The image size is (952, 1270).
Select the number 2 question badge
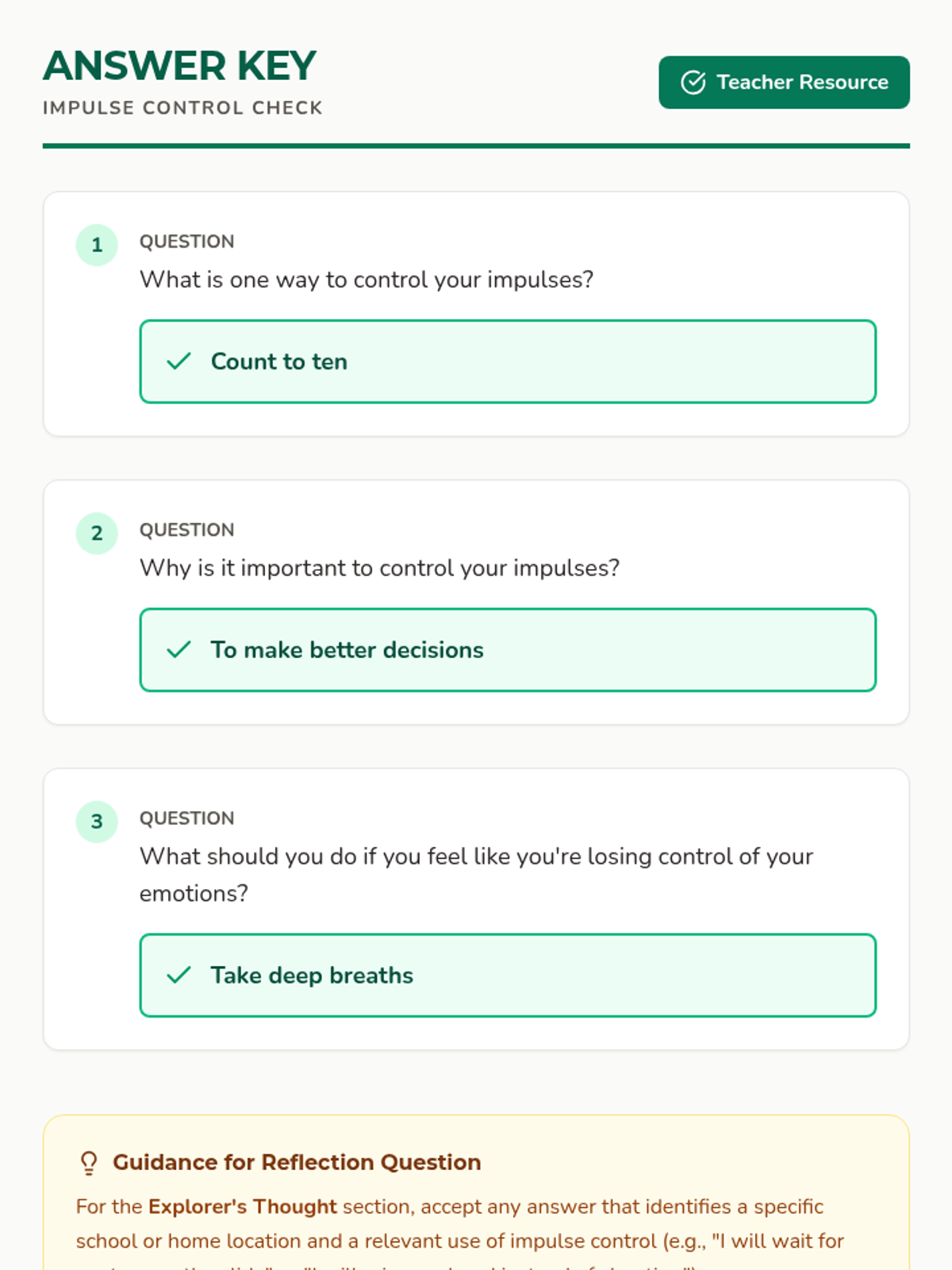click(97, 533)
